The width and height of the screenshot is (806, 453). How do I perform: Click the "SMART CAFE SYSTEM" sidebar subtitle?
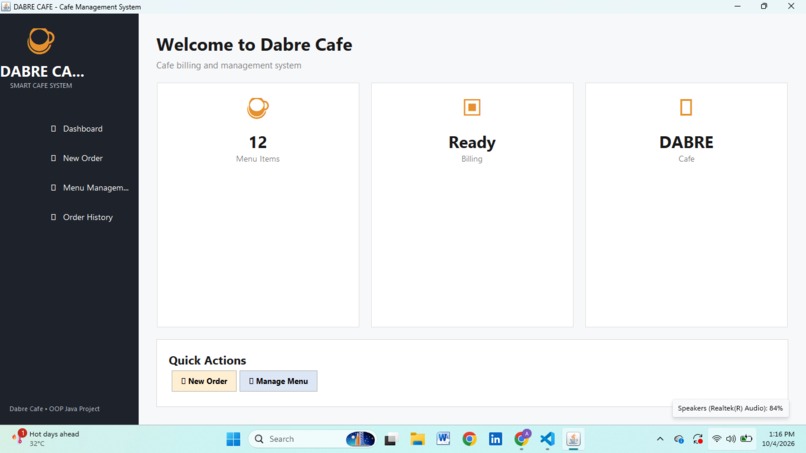tap(41, 86)
